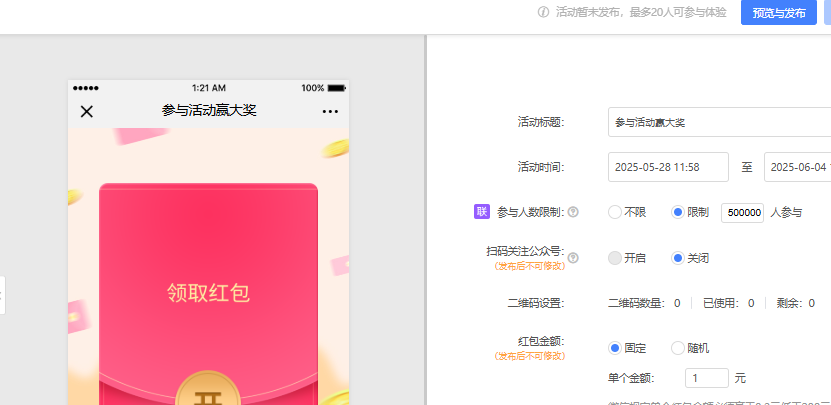Open the start date picker 2025-05-28

pyautogui.click(x=668, y=167)
